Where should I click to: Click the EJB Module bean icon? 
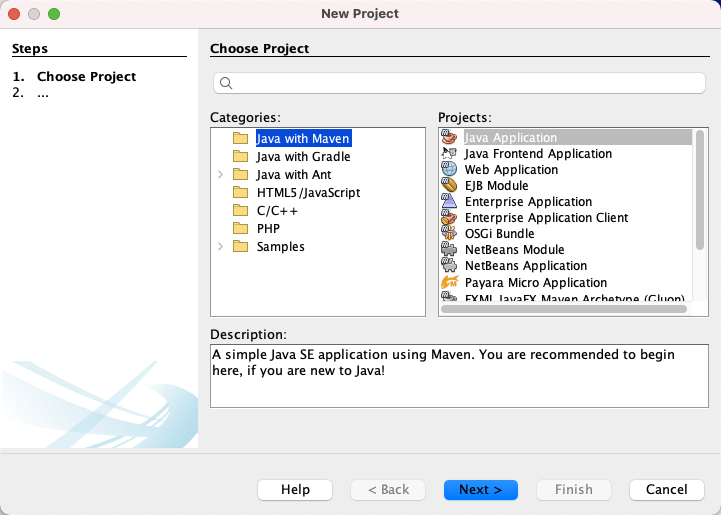[x=449, y=185]
